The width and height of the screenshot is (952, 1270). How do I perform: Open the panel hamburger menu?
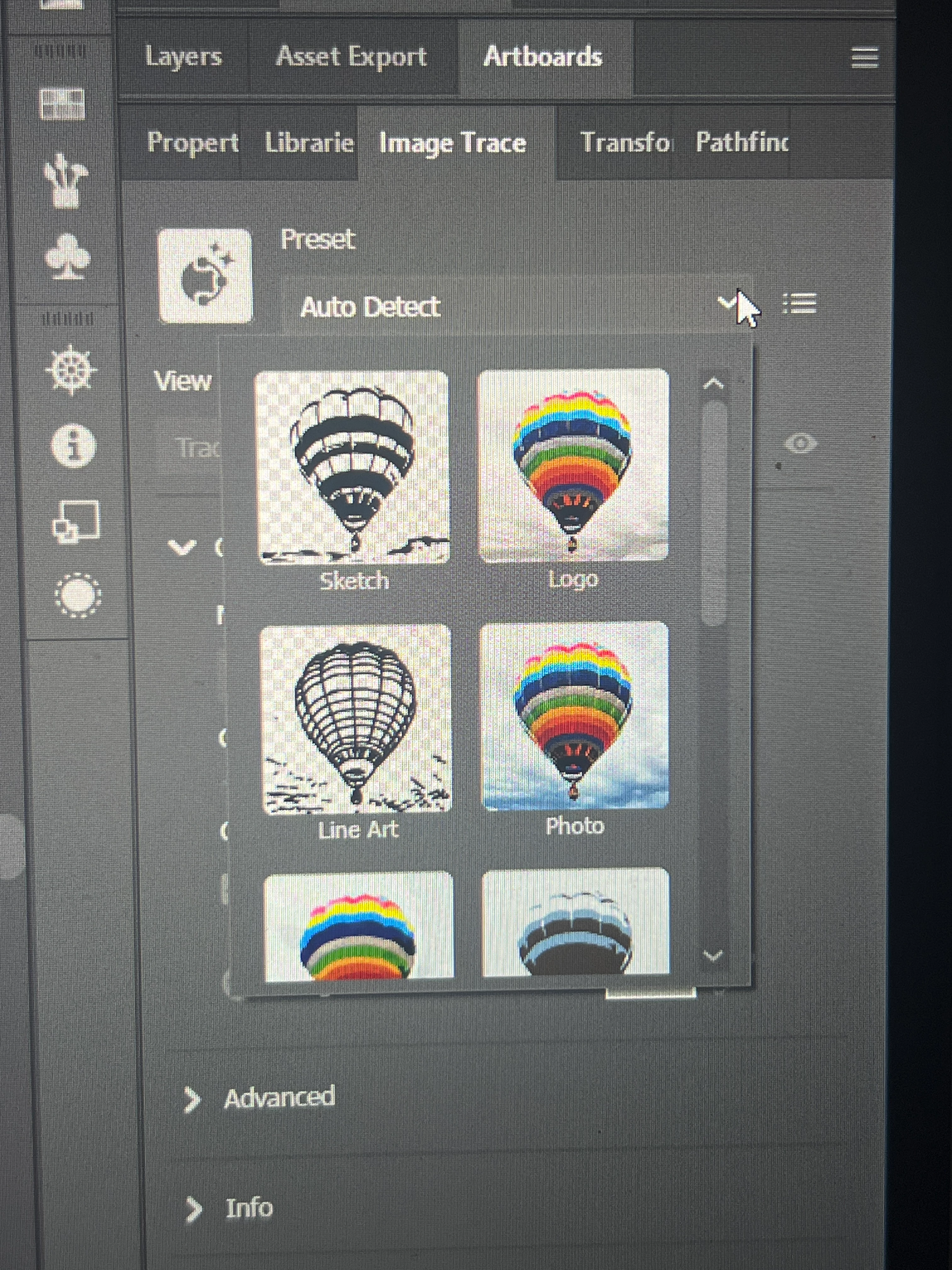[x=864, y=58]
